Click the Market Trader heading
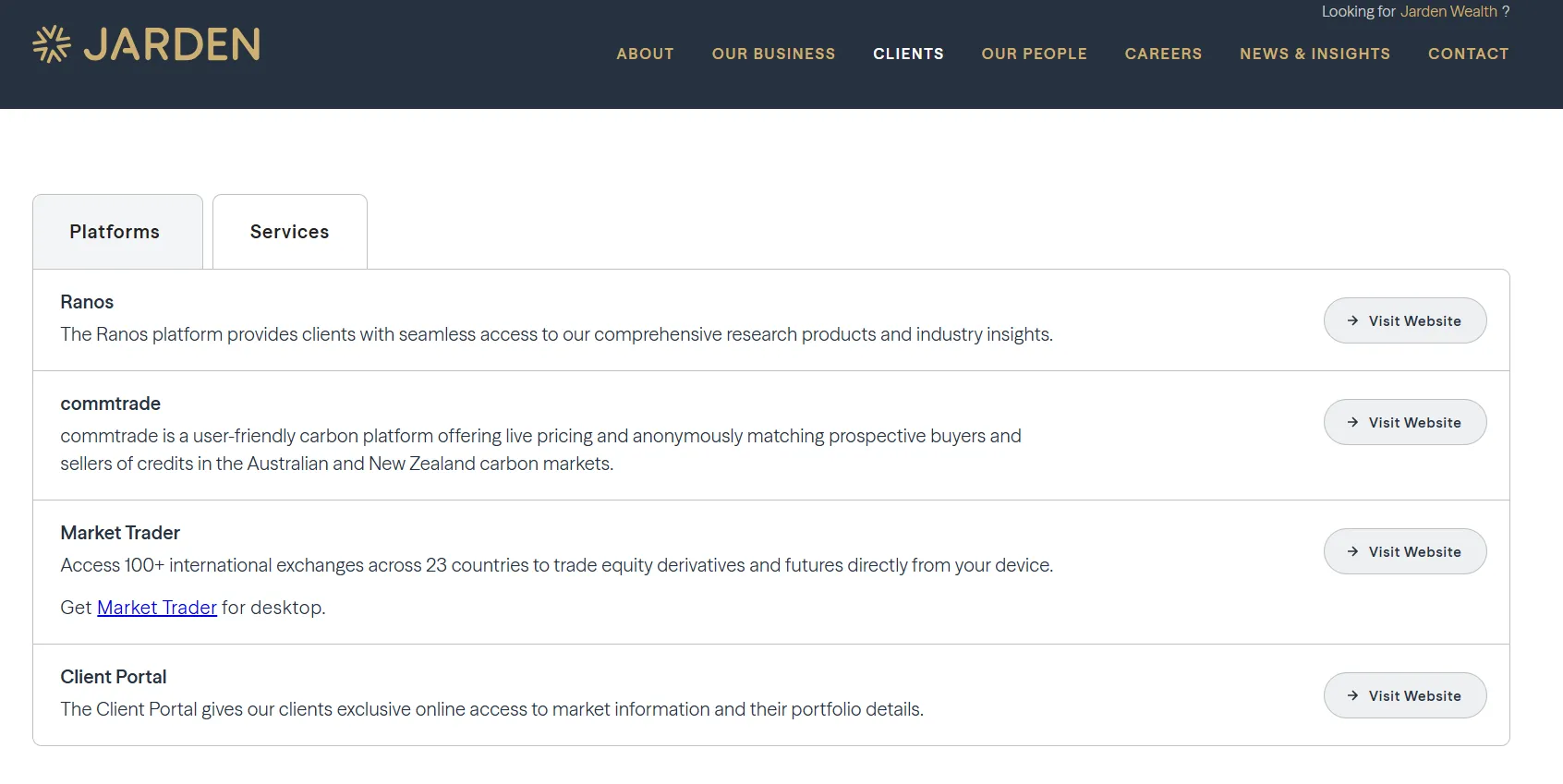Image resolution: width=1563 pixels, height=784 pixels. [x=120, y=533]
